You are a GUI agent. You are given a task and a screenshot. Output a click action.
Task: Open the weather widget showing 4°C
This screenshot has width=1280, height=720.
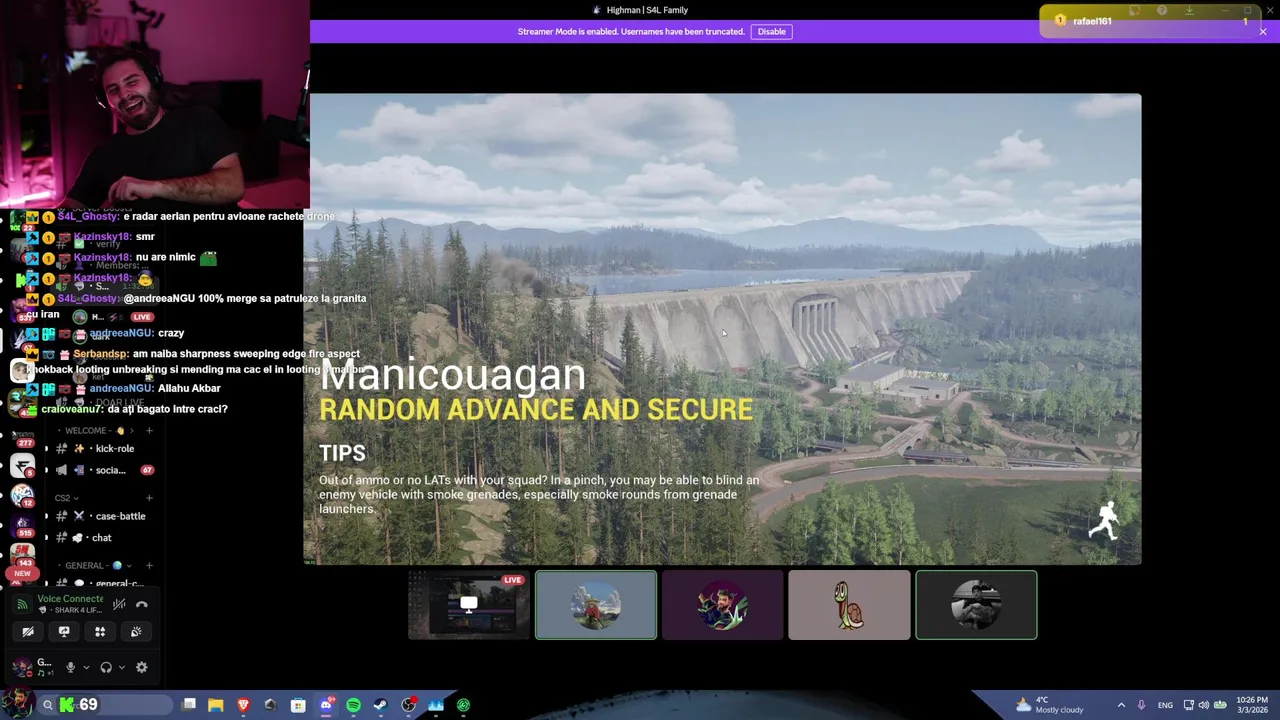point(1049,705)
